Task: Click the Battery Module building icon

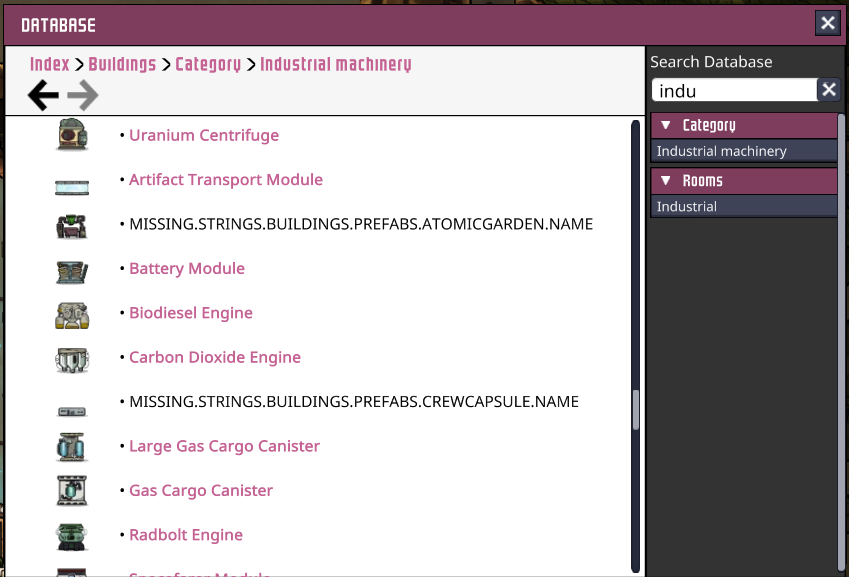Action: click(72, 270)
